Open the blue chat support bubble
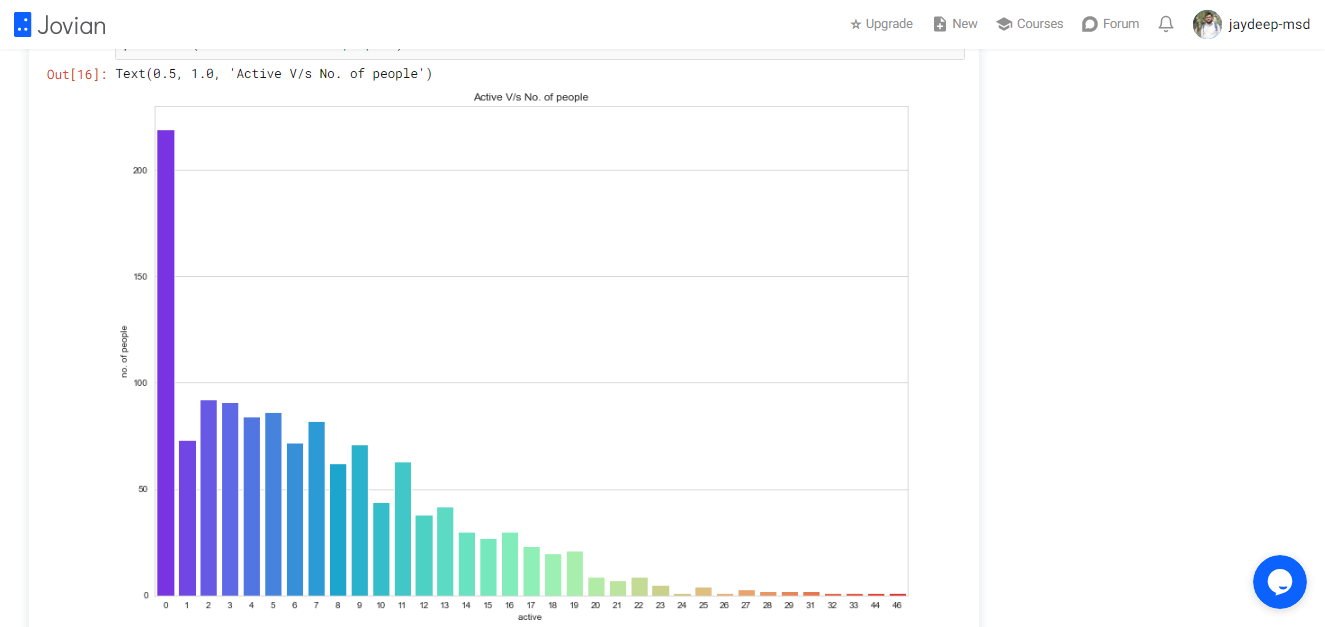The image size is (1325, 627). [1280, 582]
